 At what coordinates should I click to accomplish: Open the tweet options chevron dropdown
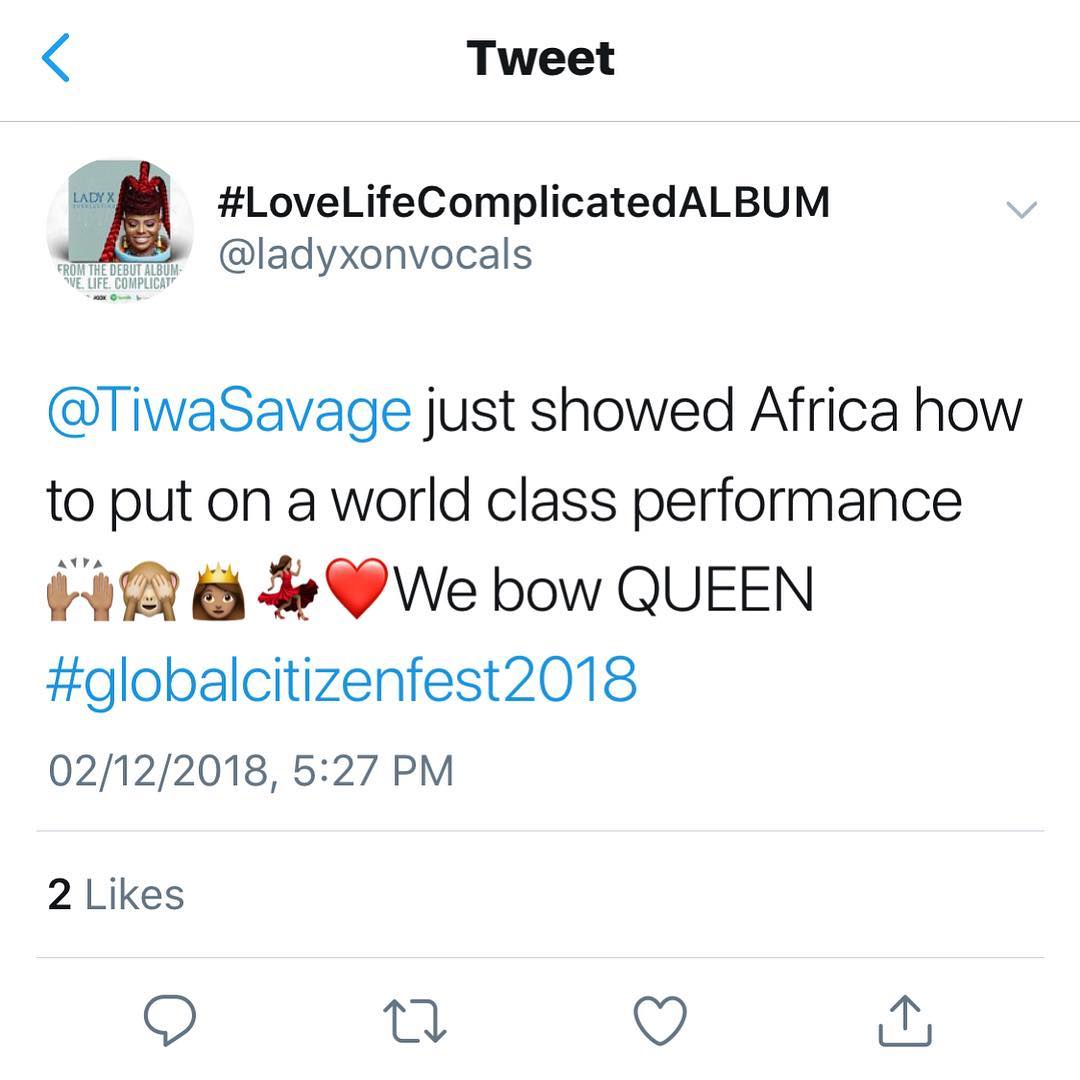point(1021,209)
